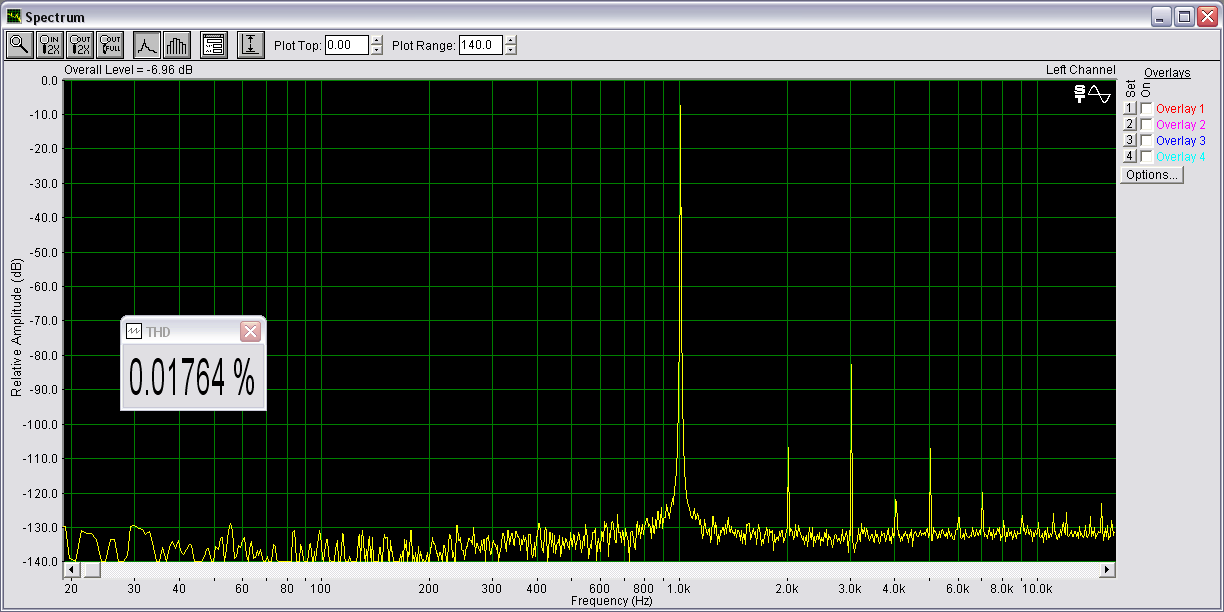Increase Plot Top with up arrow

coord(377,40)
